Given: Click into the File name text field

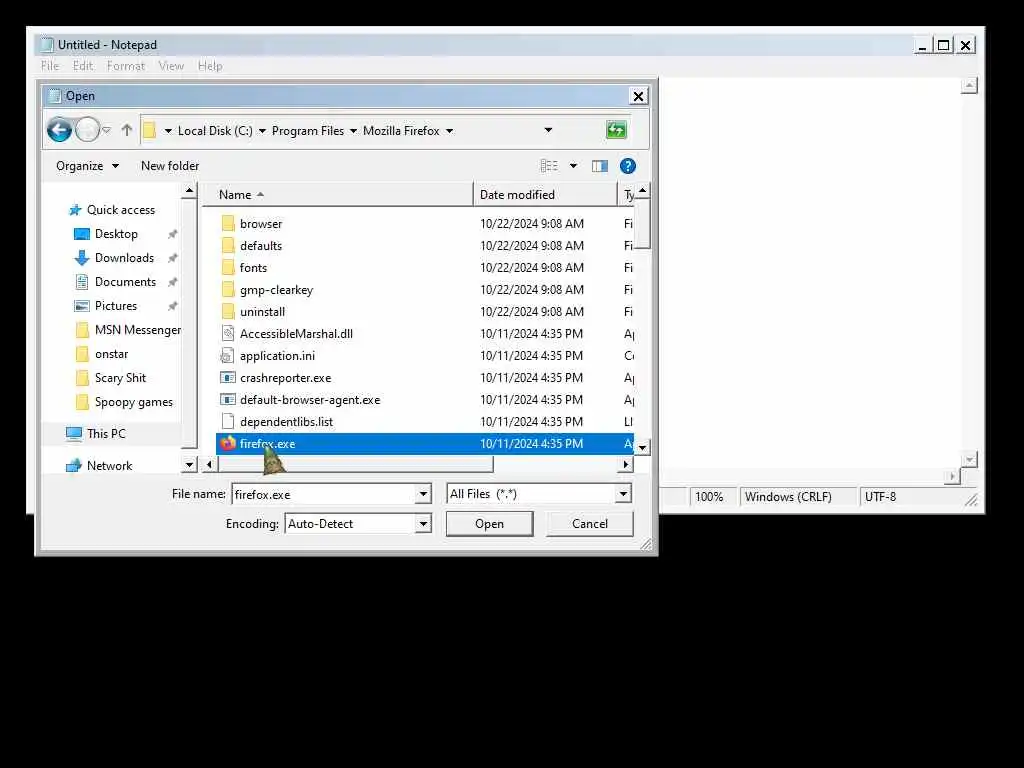Looking at the screenshot, I should pos(324,494).
